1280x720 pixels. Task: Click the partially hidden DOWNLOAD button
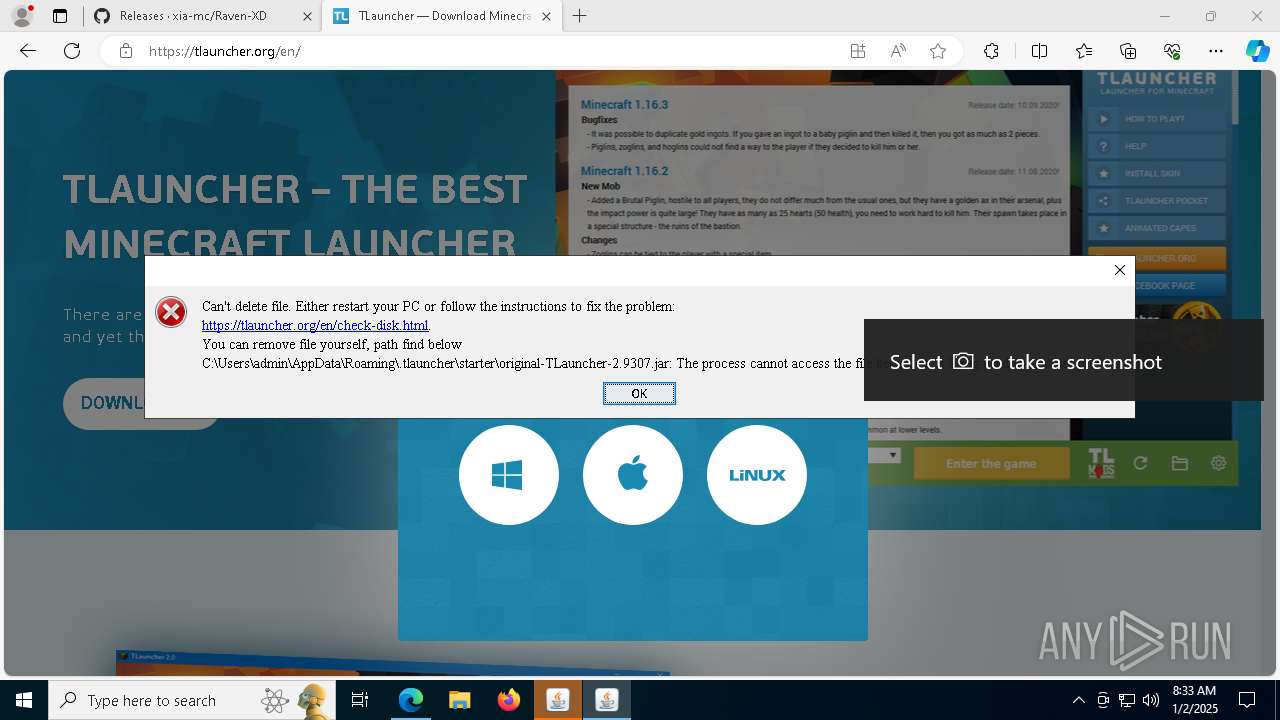pyautogui.click(x=104, y=403)
